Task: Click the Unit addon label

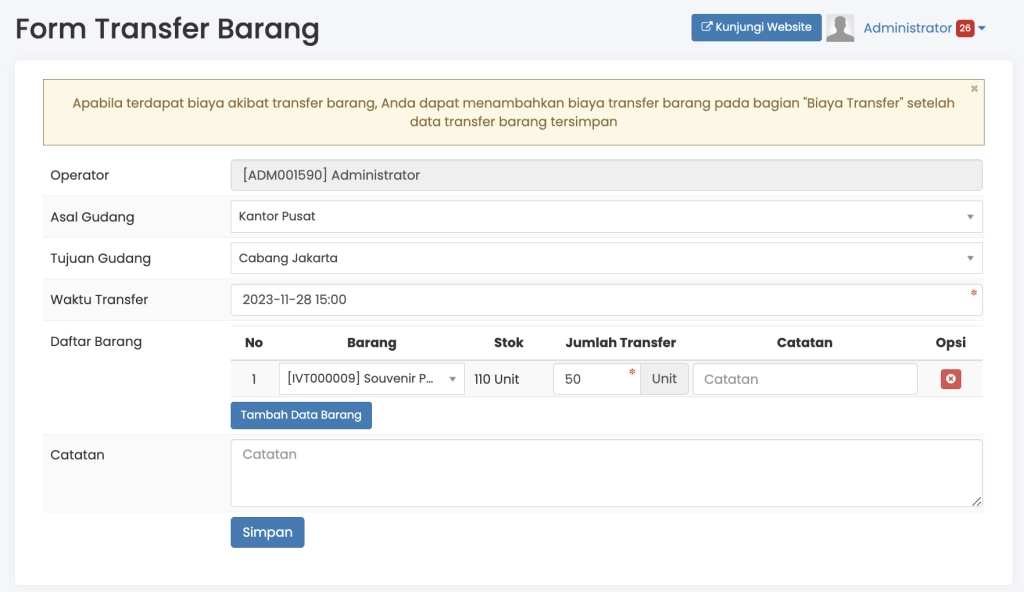Action: coord(664,379)
